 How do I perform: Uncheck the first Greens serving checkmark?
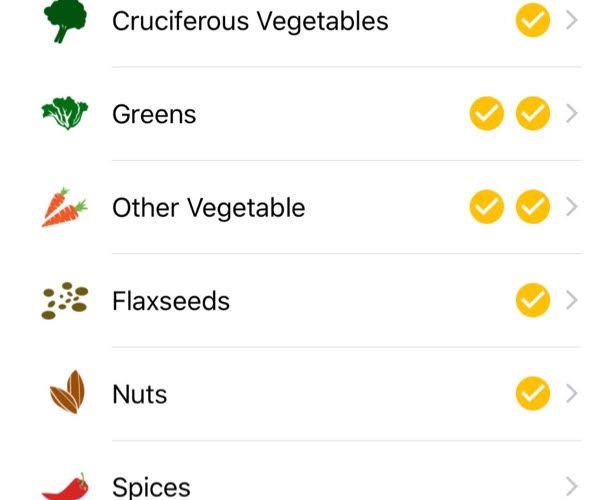coord(487,114)
